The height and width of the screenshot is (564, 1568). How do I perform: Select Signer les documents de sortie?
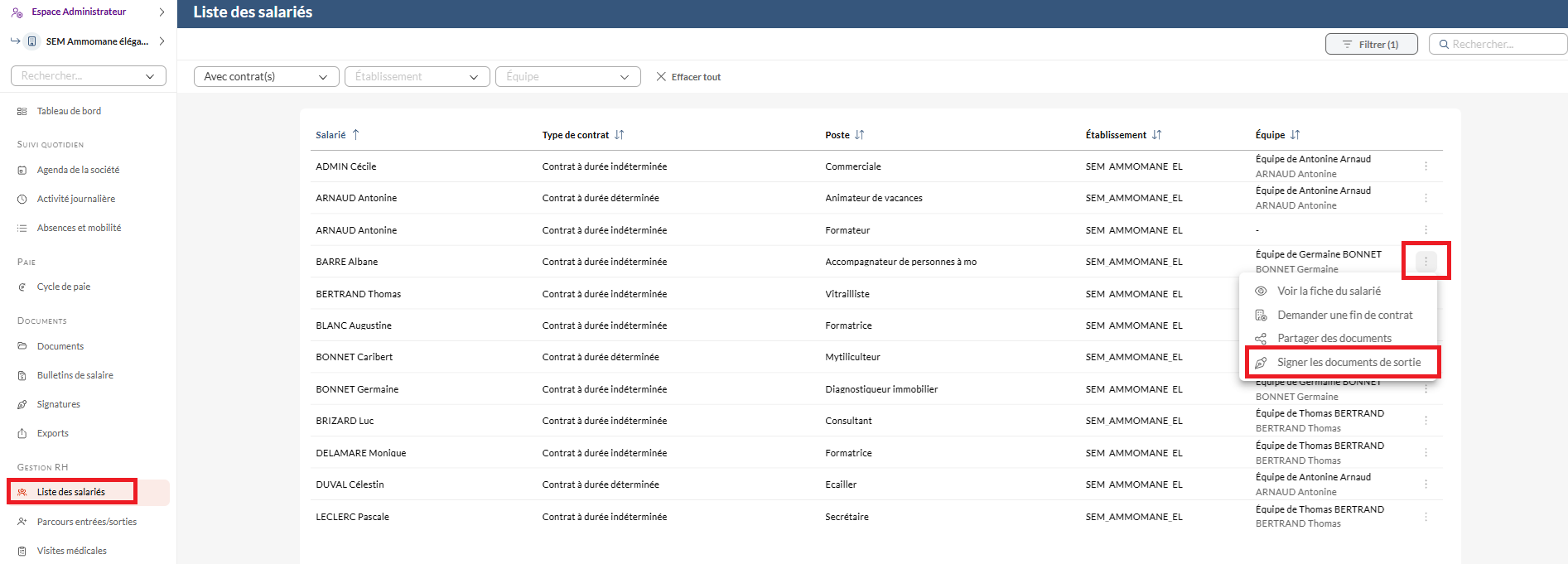tap(1348, 363)
